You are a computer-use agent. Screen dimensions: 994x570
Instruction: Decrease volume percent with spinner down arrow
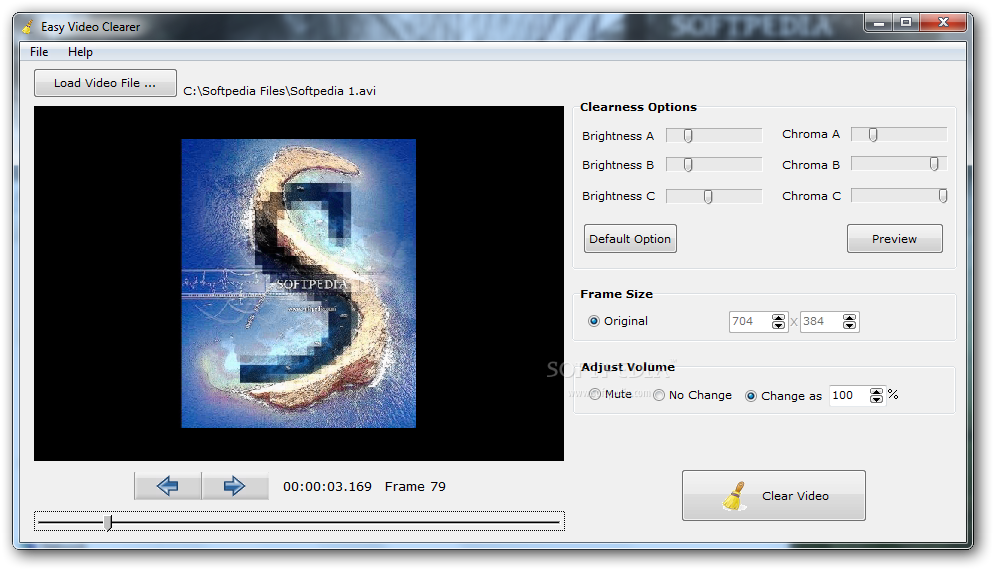pyautogui.click(x=876, y=400)
